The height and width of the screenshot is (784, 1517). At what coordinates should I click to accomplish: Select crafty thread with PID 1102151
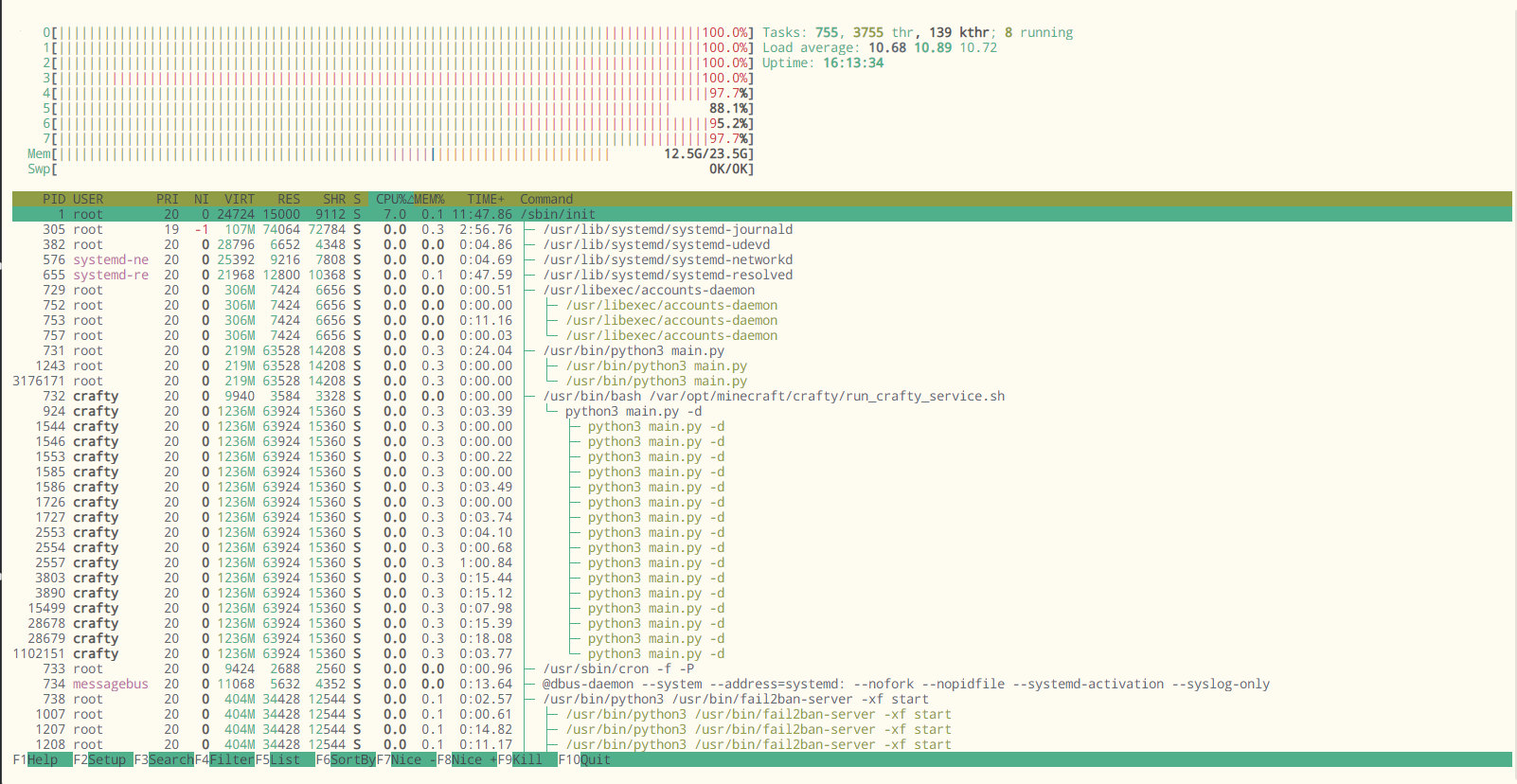761,653
